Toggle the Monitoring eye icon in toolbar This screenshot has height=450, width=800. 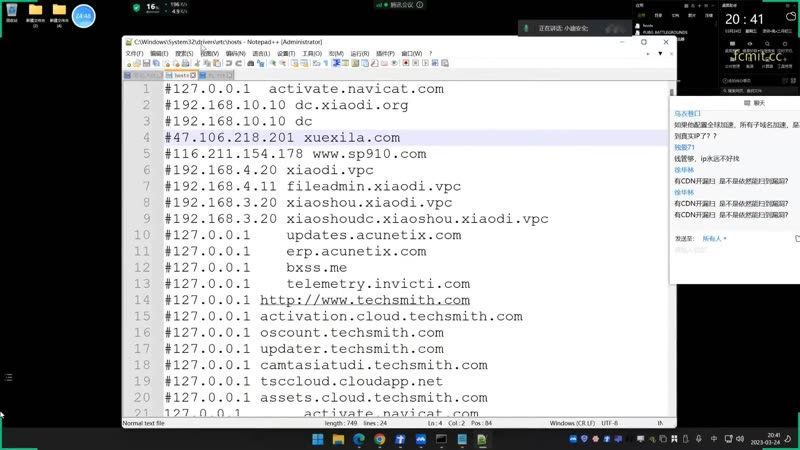394,63
